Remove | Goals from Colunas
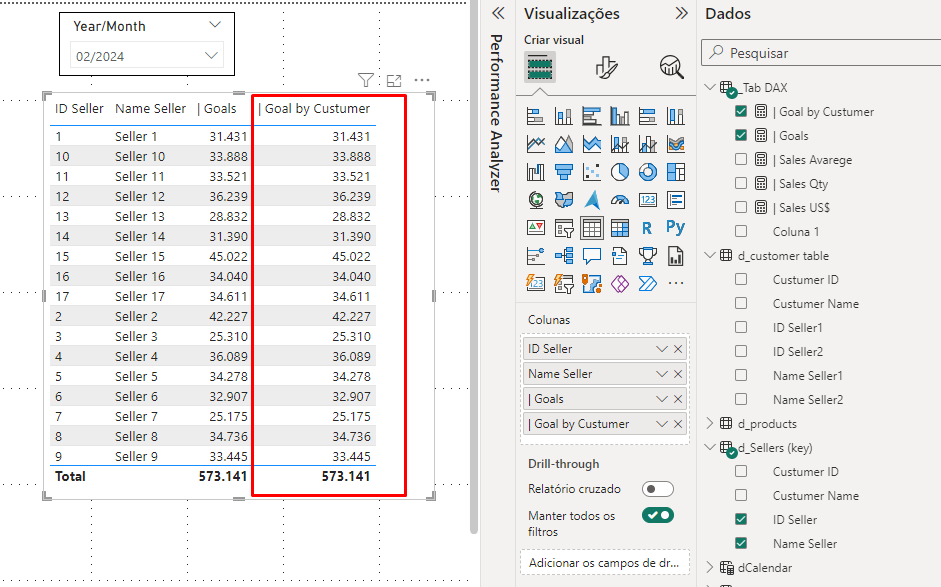The height and width of the screenshot is (587, 941). pyautogui.click(x=678, y=399)
